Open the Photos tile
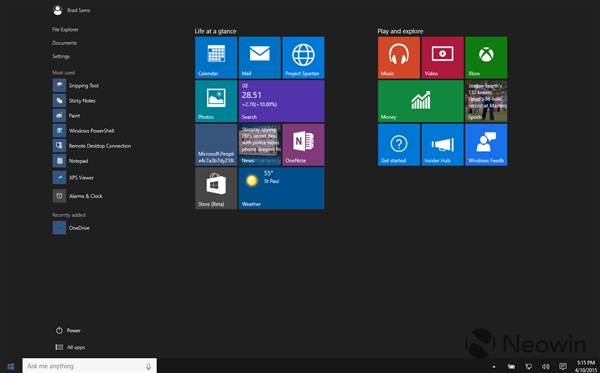600x373 pixels. (216, 101)
